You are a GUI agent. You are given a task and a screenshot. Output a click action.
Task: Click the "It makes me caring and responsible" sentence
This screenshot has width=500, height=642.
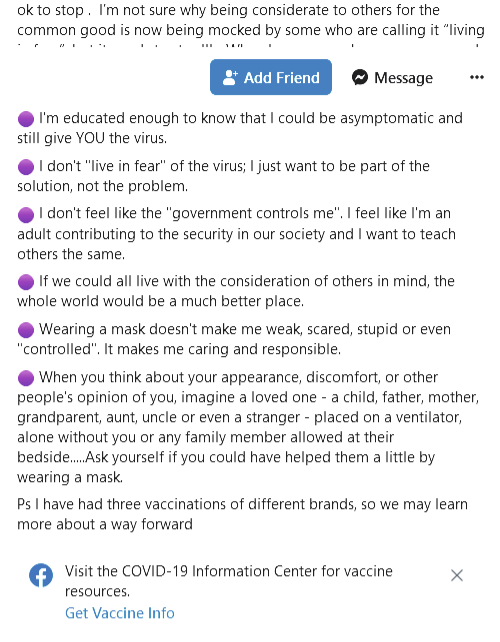[x=222, y=349]
